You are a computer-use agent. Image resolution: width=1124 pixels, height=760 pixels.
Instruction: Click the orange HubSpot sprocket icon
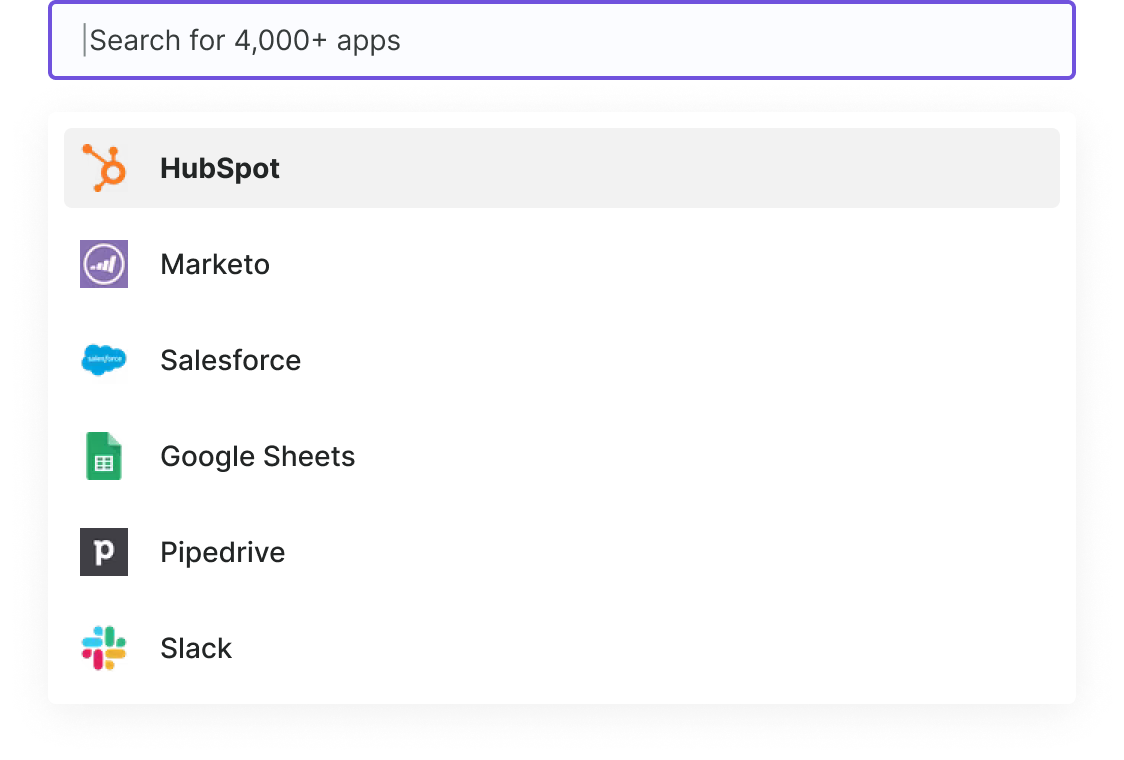104,168
